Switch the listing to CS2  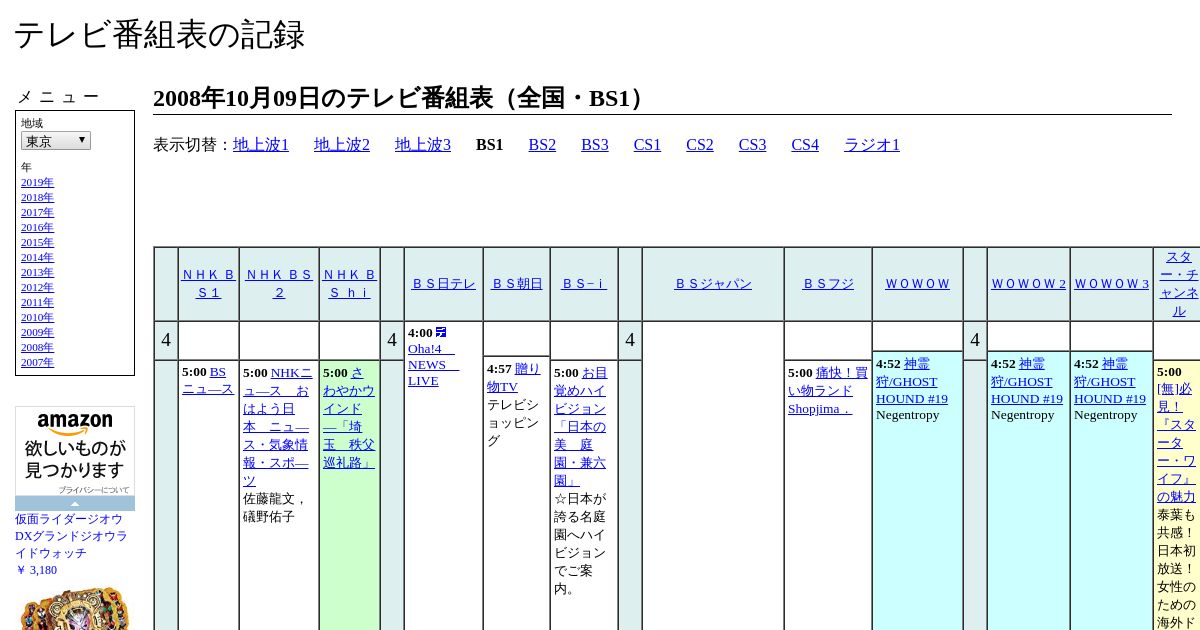[700, 145]
